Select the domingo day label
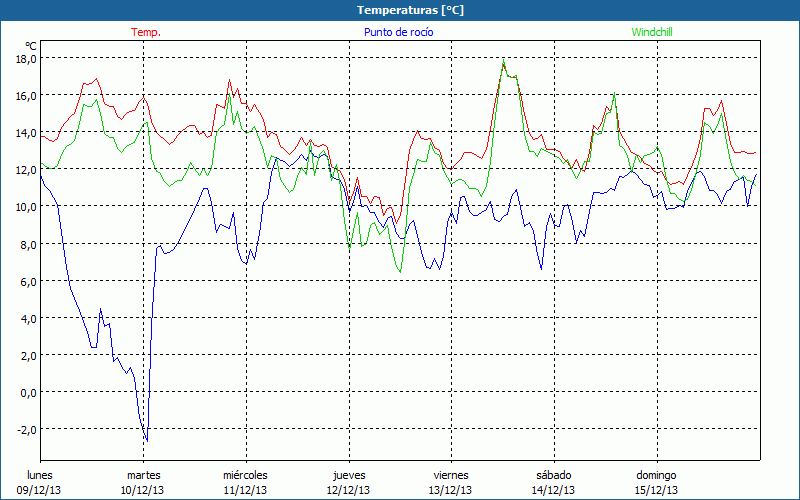 [x=656, y=475]
